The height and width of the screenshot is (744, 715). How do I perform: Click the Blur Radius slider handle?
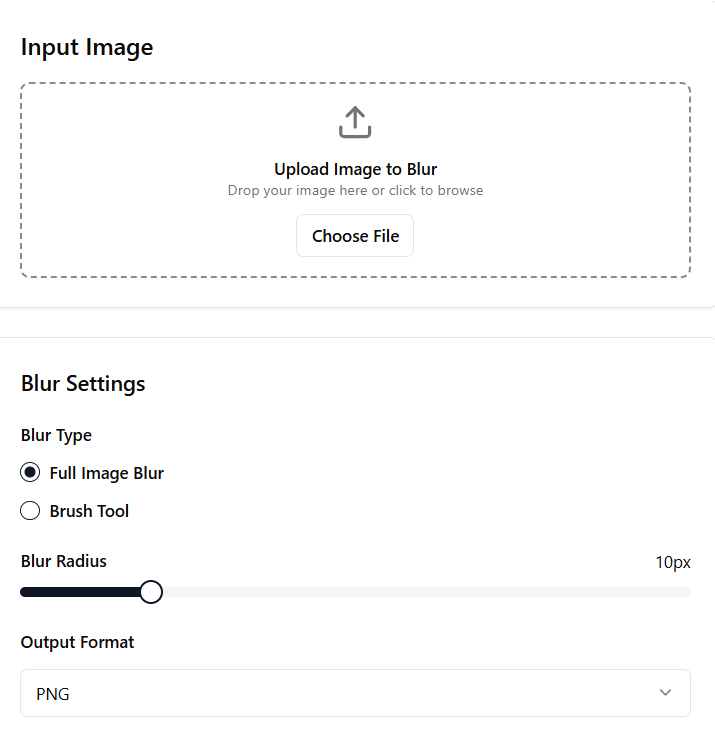pyautogui.click(x=151, y=592)
